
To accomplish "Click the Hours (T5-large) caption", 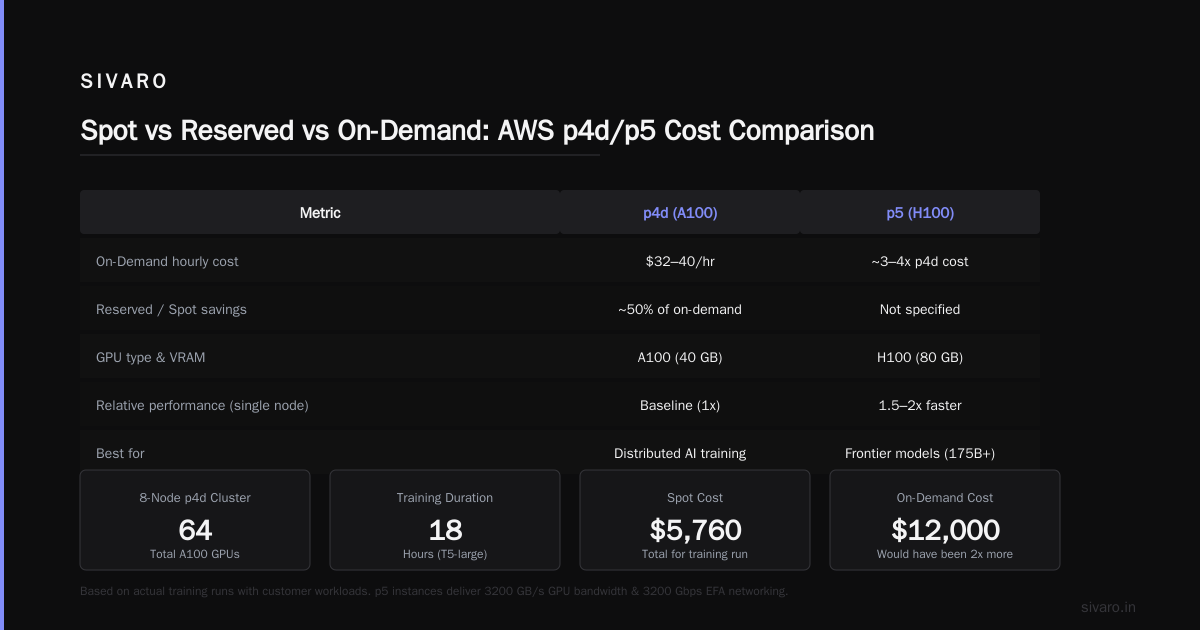I will (445, 554).
